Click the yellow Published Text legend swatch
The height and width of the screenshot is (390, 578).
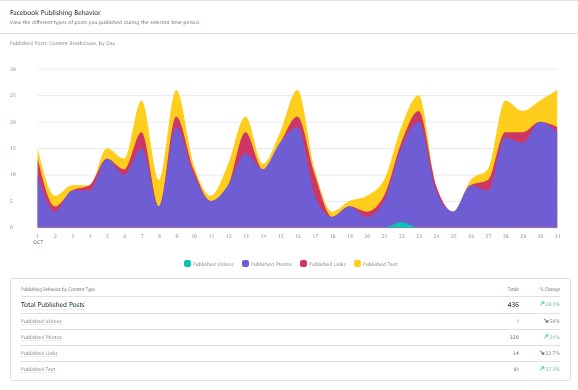357,264
